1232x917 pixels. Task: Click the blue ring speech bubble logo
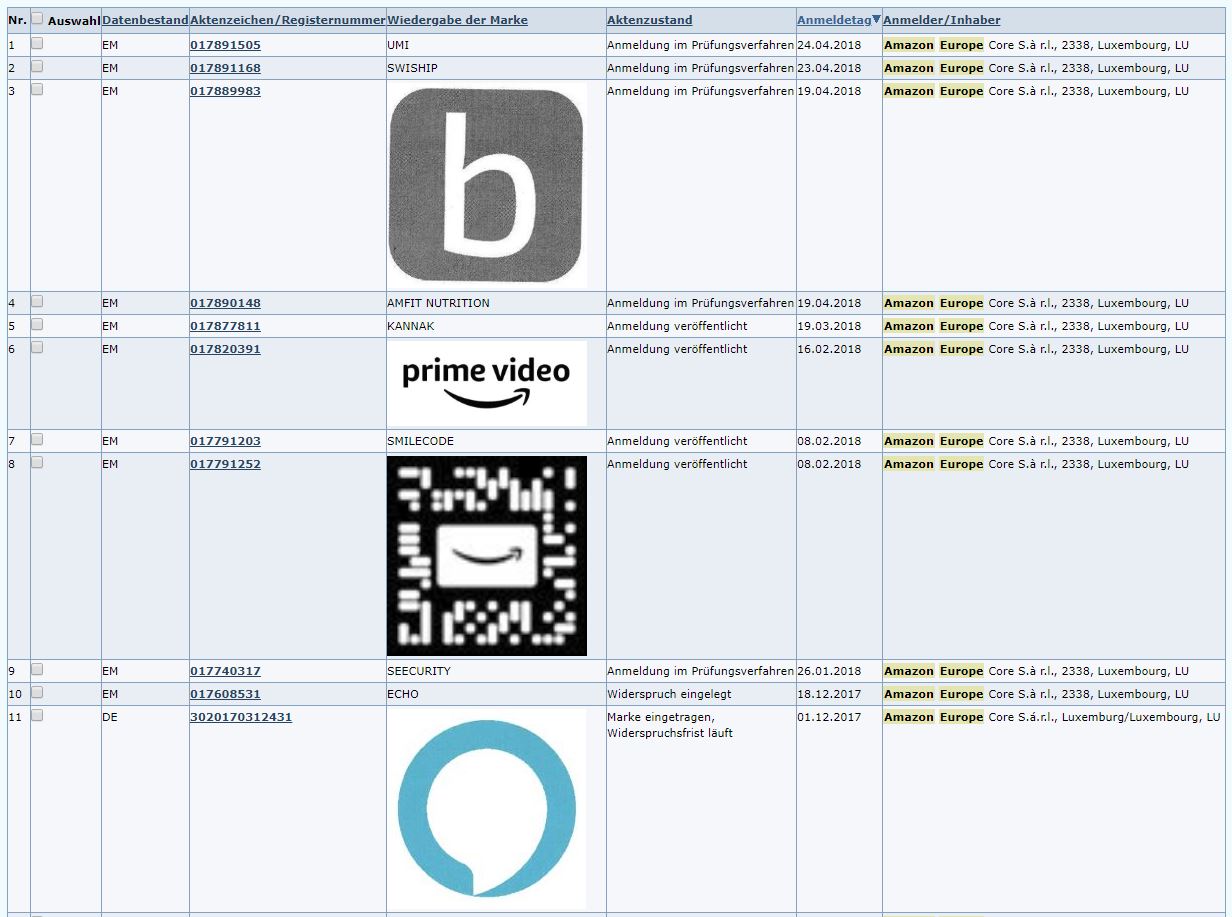[x=487, y=810]
